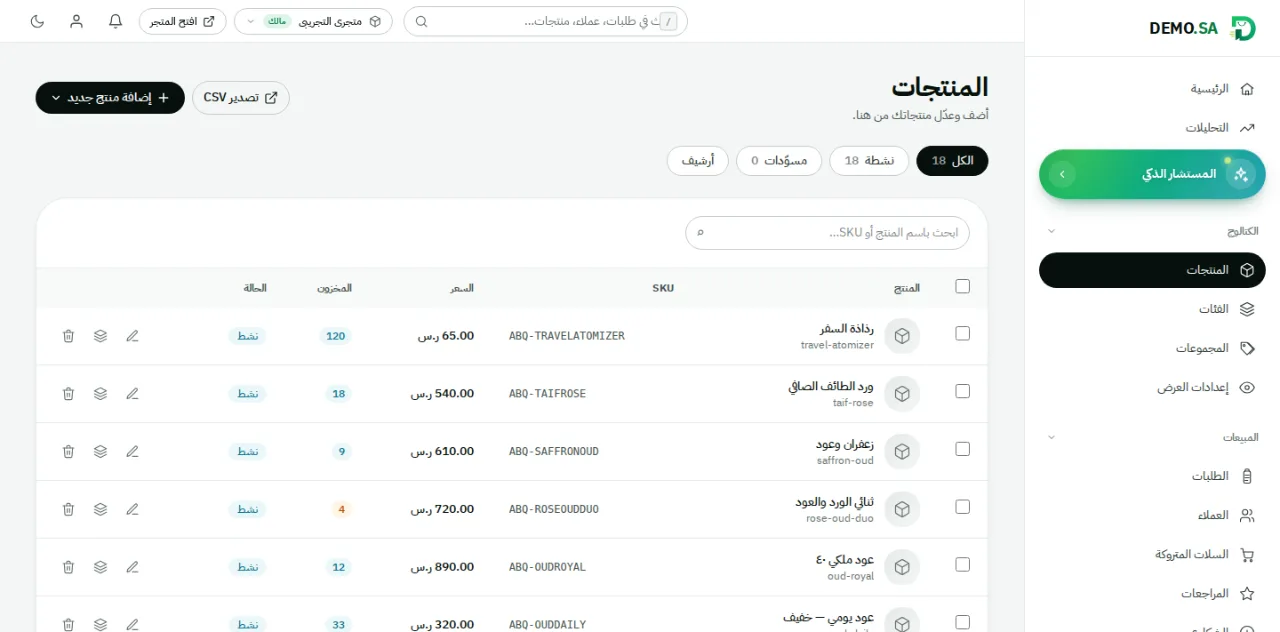Check the زعفران وعود row checkbox

(x=963, y=449)
